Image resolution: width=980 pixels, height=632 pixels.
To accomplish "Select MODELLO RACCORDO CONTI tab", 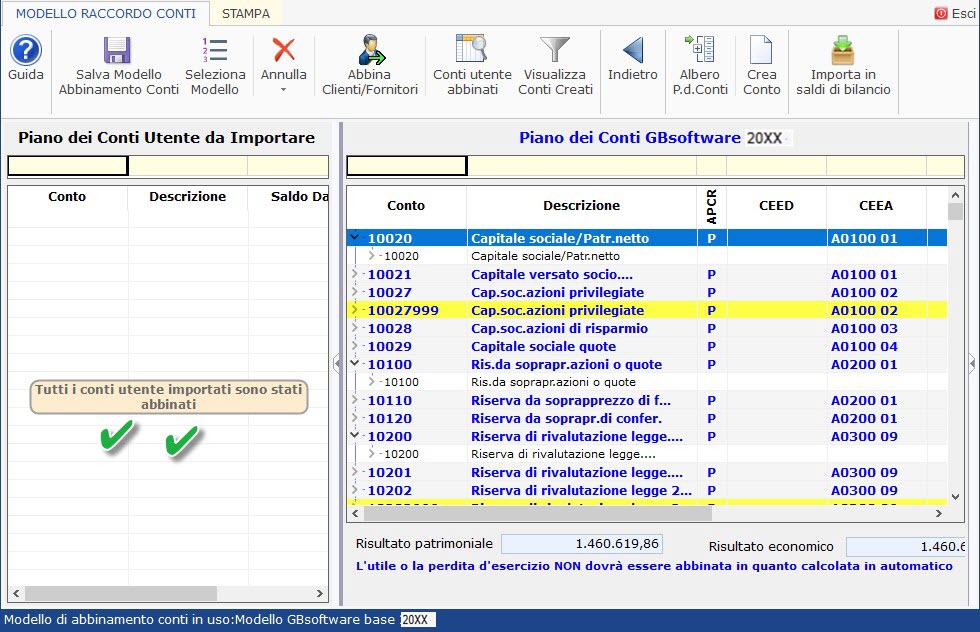I will tap(105, 13).
